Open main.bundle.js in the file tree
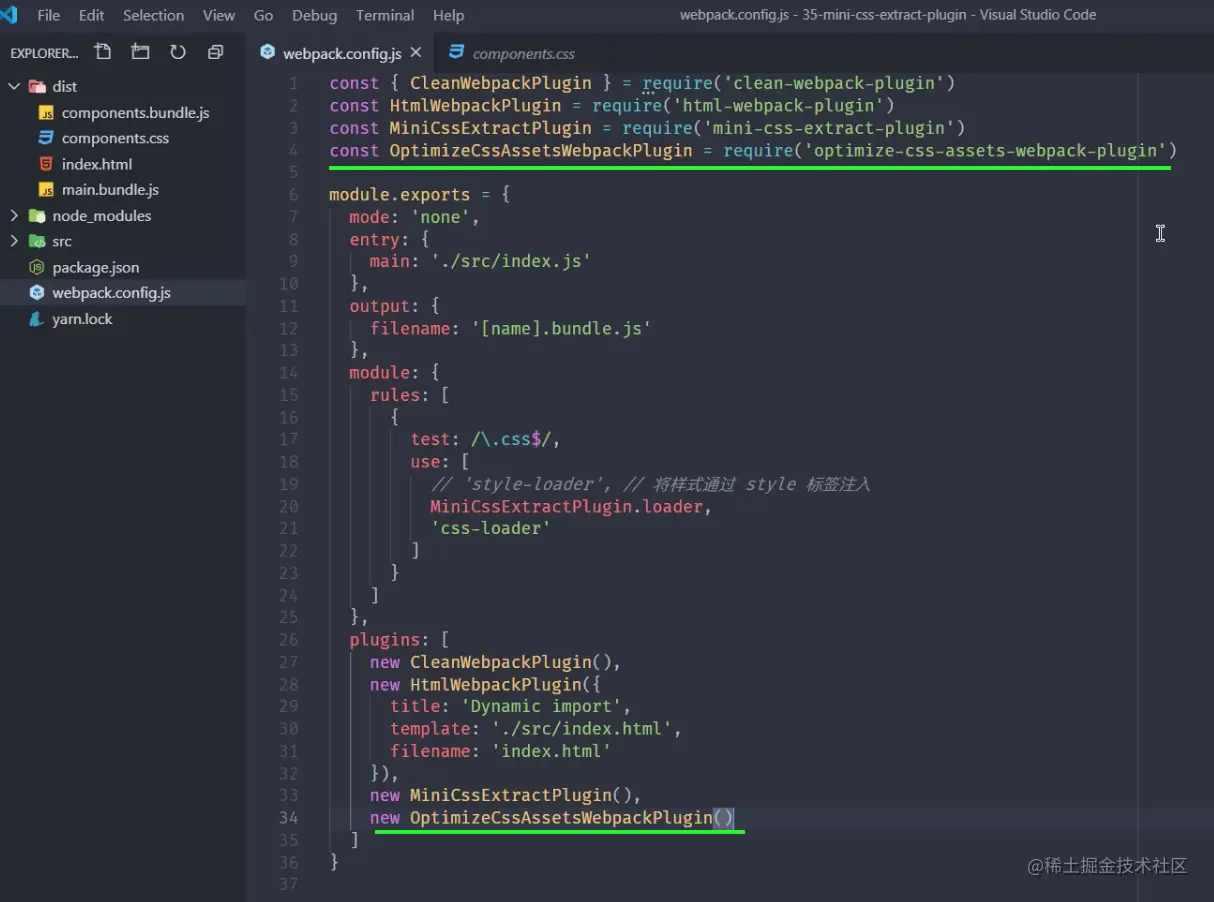The image size is (1214, 902). coord(110,189)
